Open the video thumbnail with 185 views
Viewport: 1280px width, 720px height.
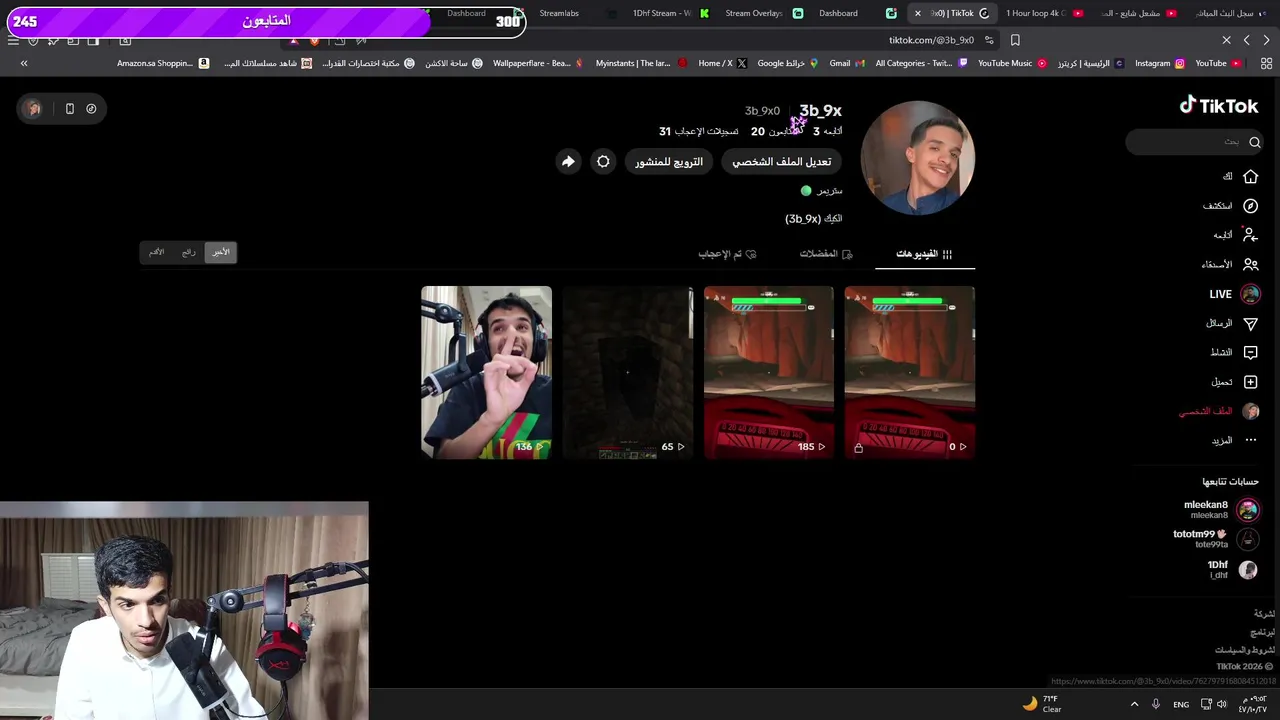[x=768, y=372]
